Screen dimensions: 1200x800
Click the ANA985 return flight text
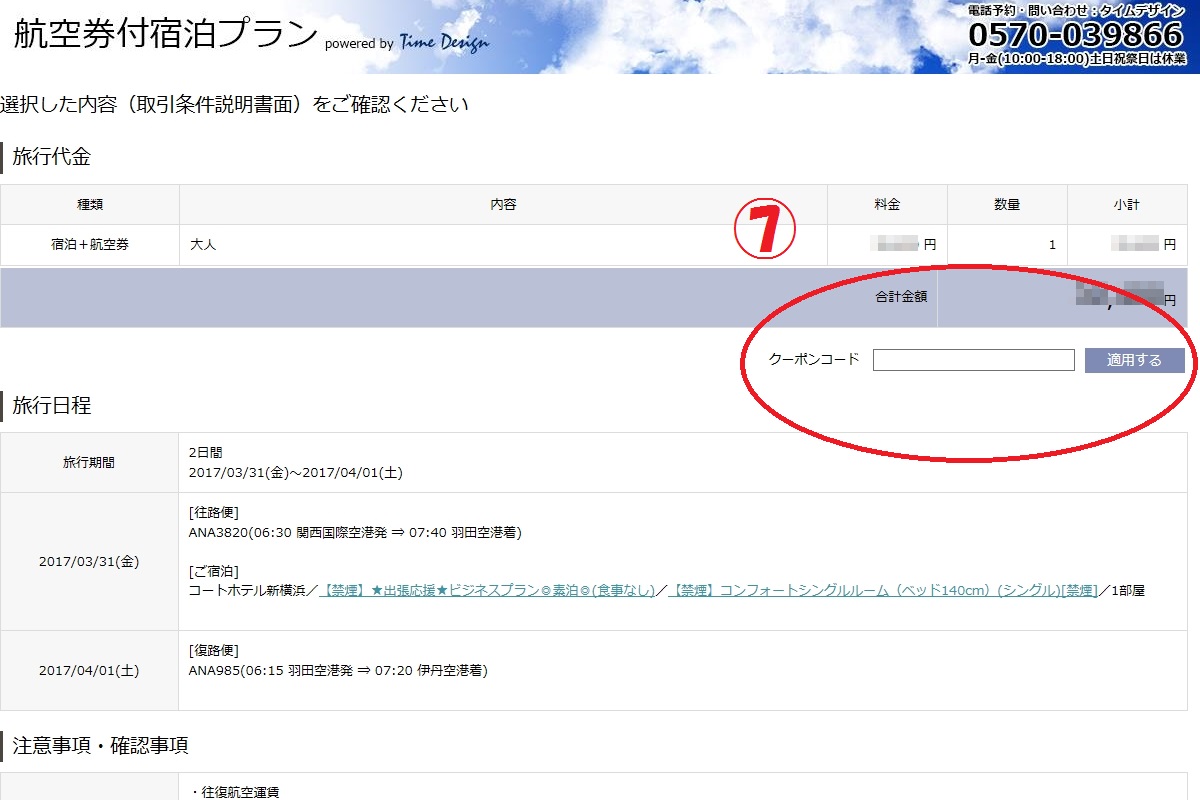(338, 670)
